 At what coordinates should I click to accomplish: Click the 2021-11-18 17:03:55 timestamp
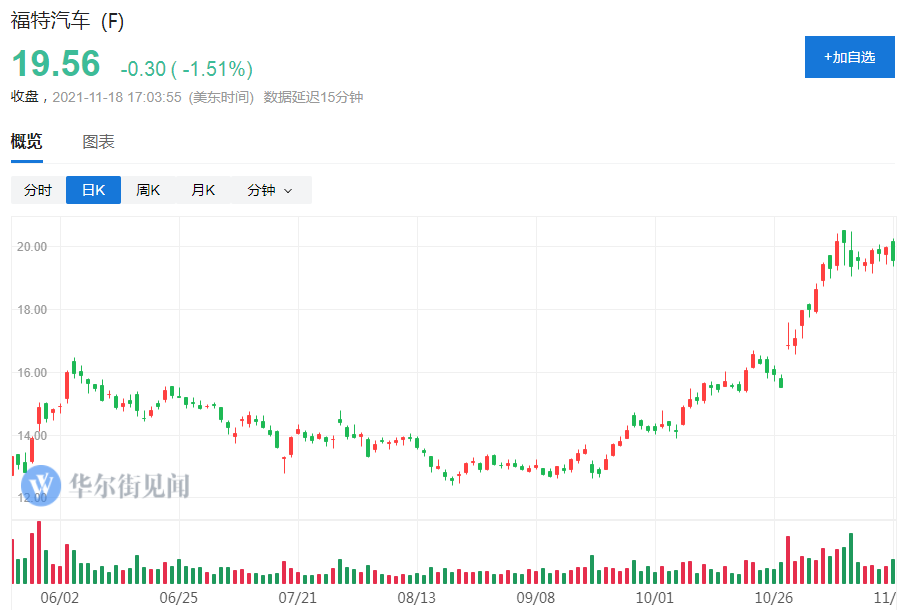tap(117, 97)
